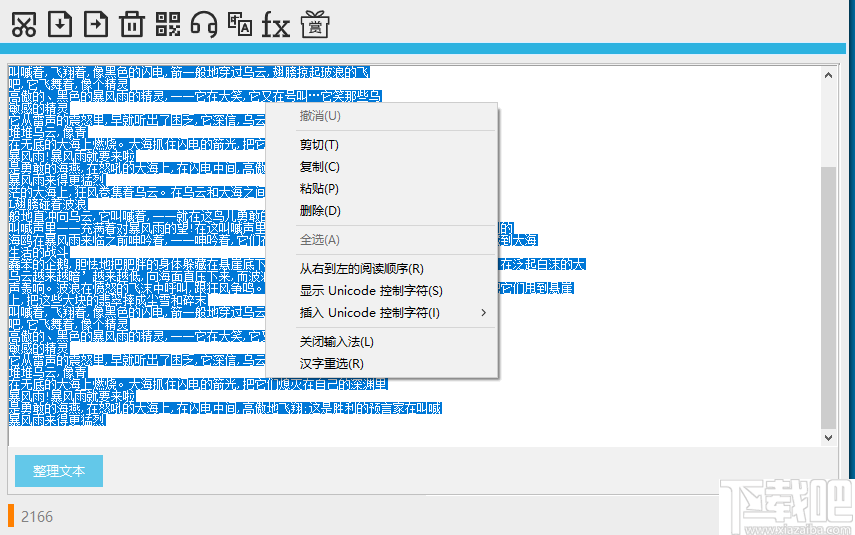
Task: Click the translate text icon
Action: click(240, 25)
